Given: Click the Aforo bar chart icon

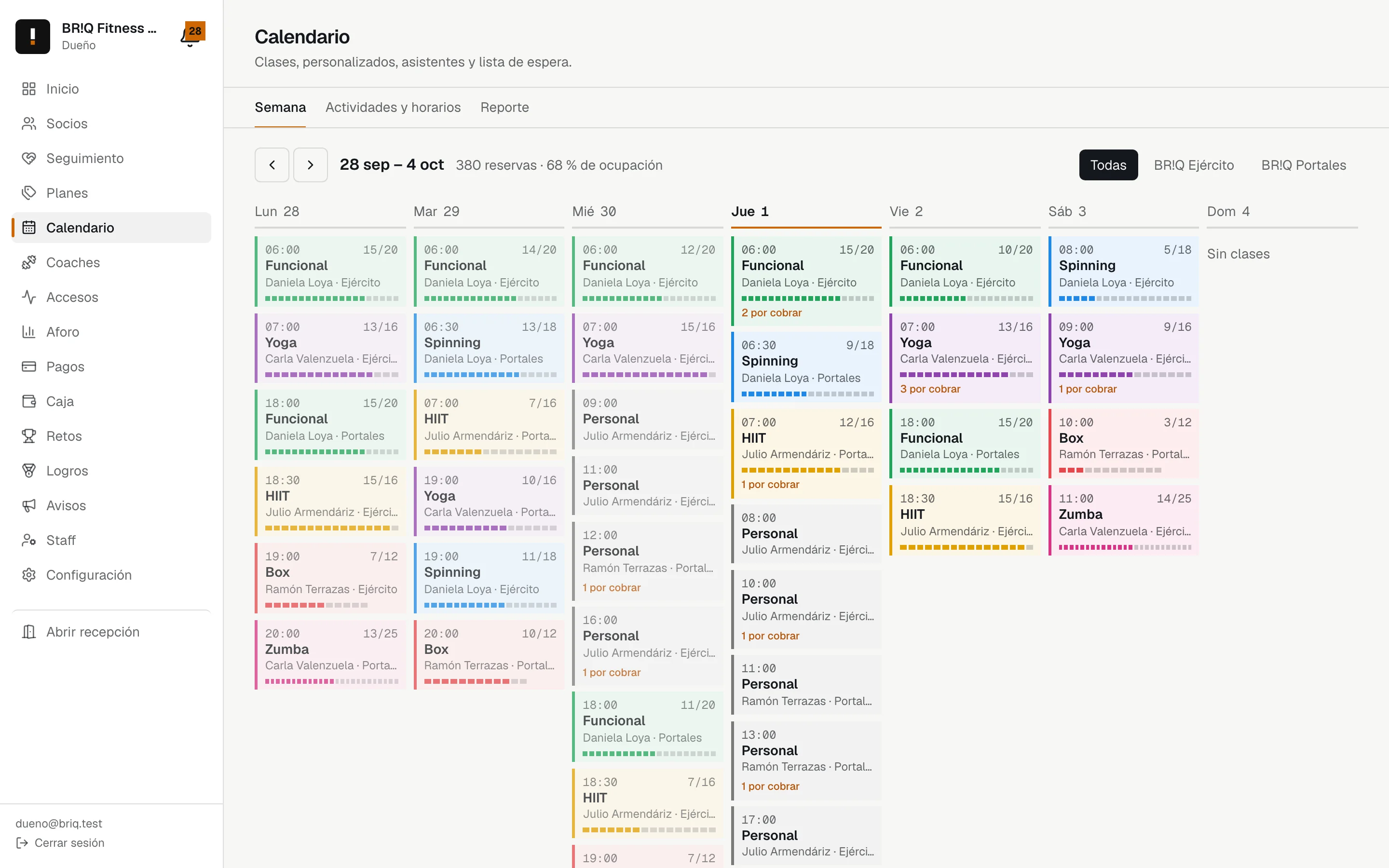Looking at the screenshot, I should pos(29,332).
